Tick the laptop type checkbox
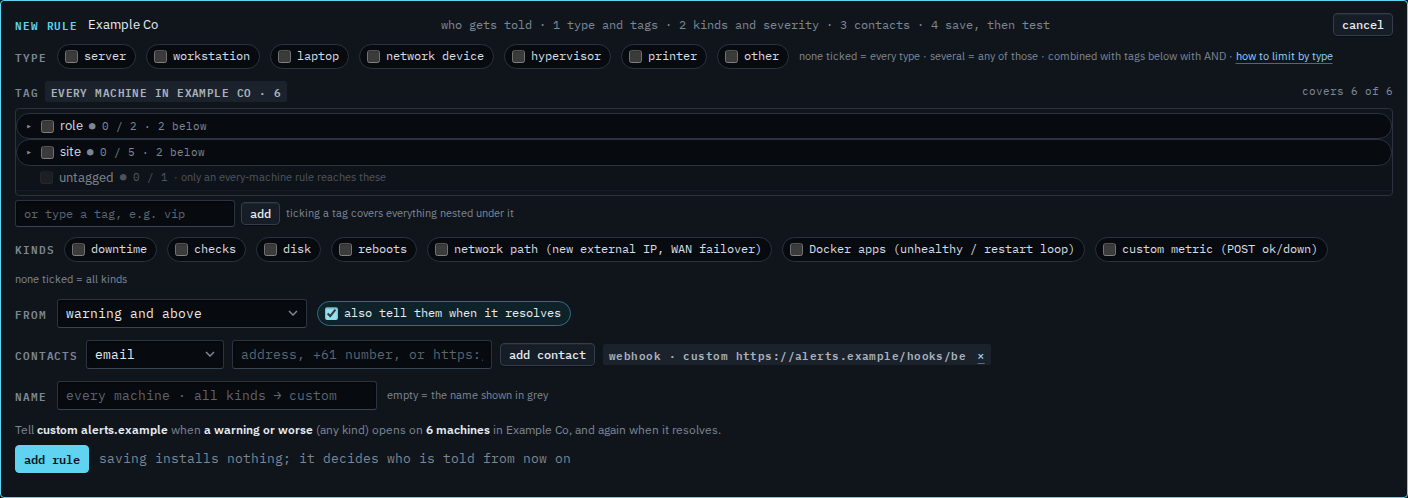1408x498 pixels. [x=285, y=57]
